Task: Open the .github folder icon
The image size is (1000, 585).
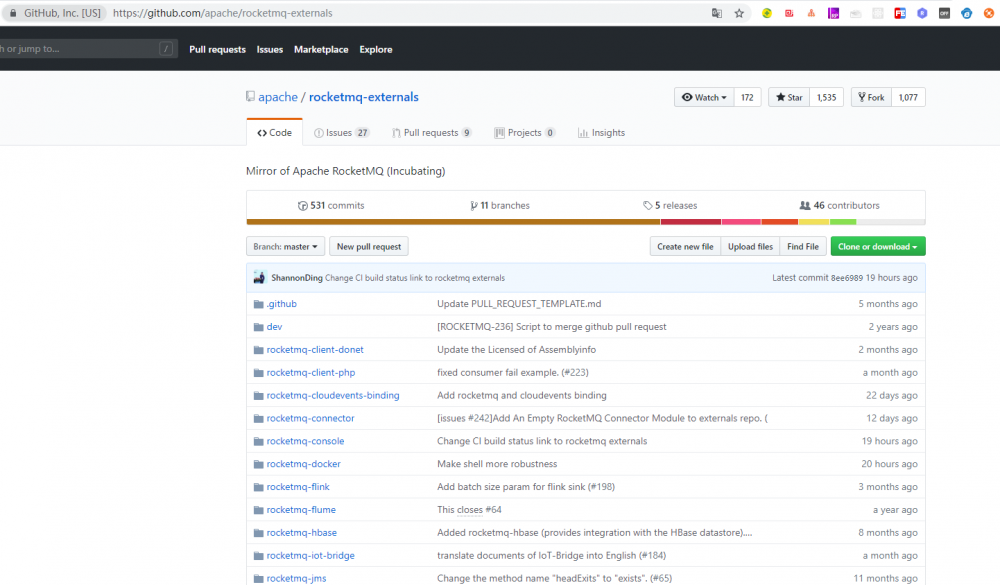Action: 258,304
